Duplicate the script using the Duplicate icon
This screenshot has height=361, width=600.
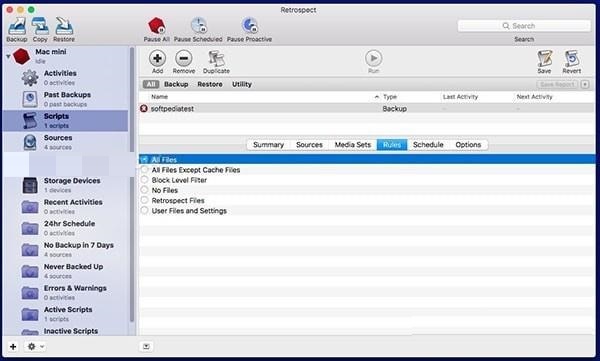click(x=216, y=59)
